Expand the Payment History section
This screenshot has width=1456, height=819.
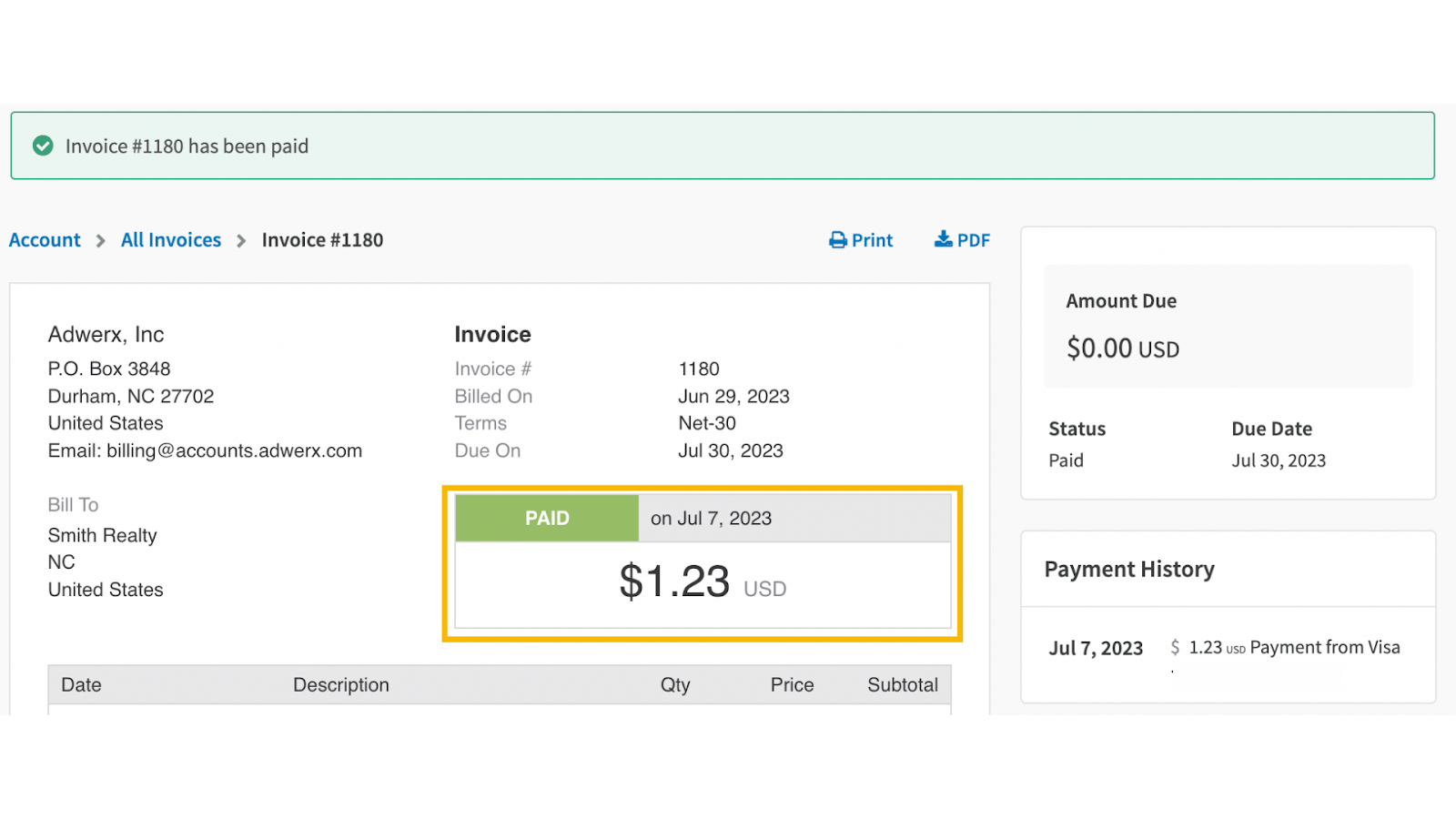coord(1128,569)
